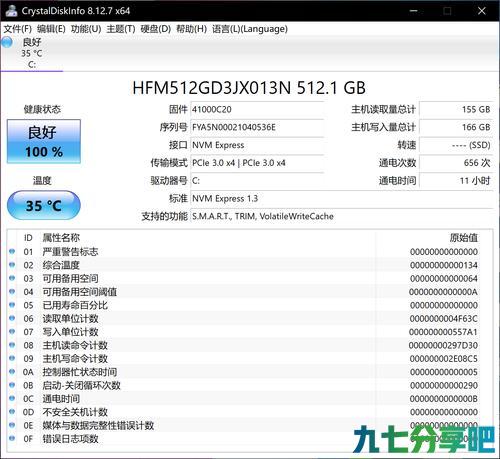Click the 原始值 column header
This screenshot has height=459, width=500.
point(464,238)
